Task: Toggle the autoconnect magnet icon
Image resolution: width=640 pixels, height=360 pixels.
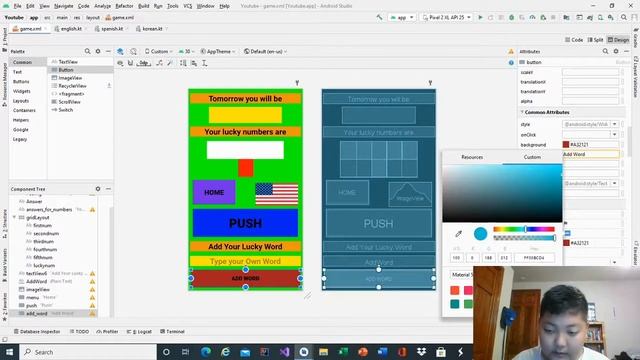Action: pos(130,63)
